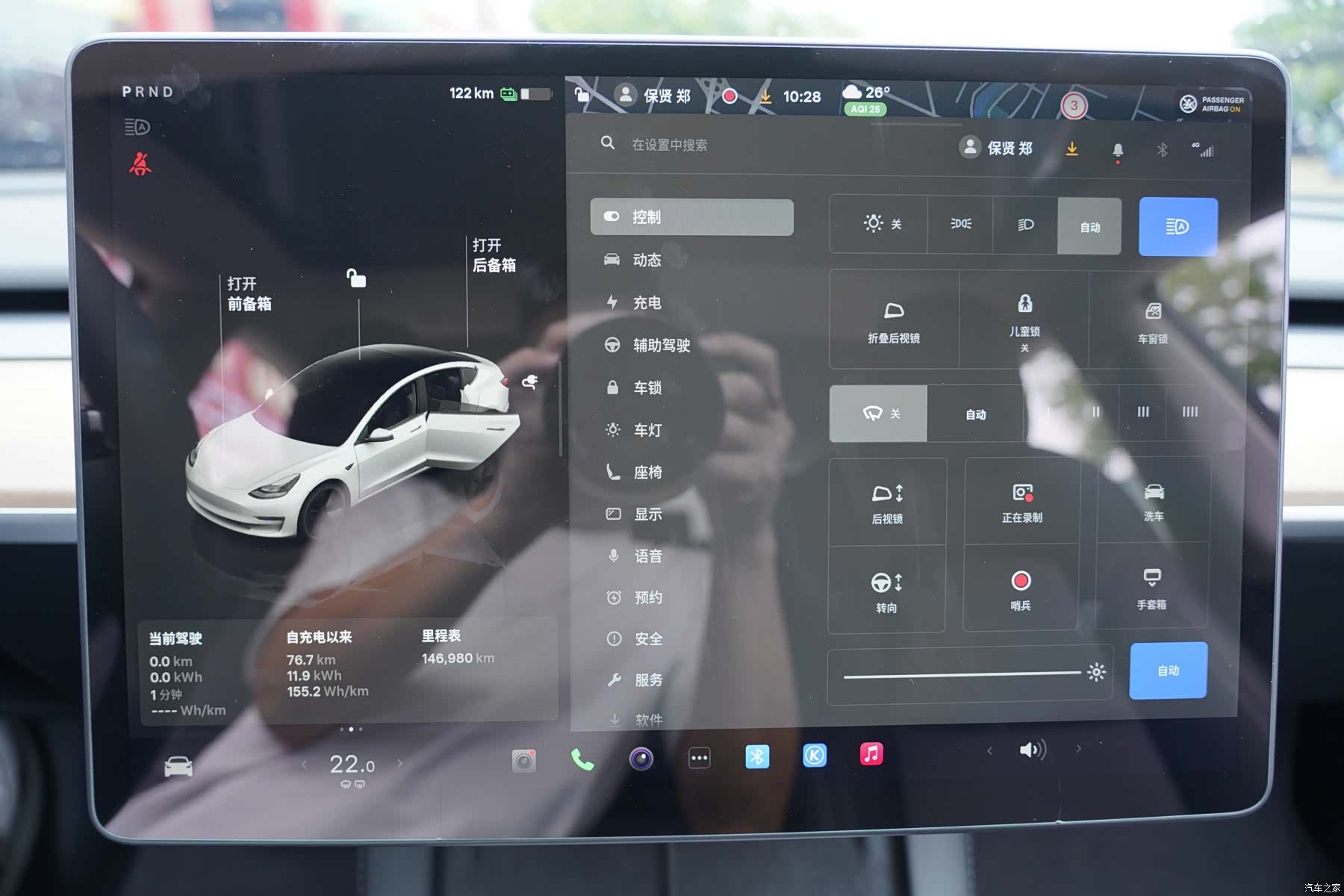Tap 打开后备箱 to open trunk

pos(494,255)
